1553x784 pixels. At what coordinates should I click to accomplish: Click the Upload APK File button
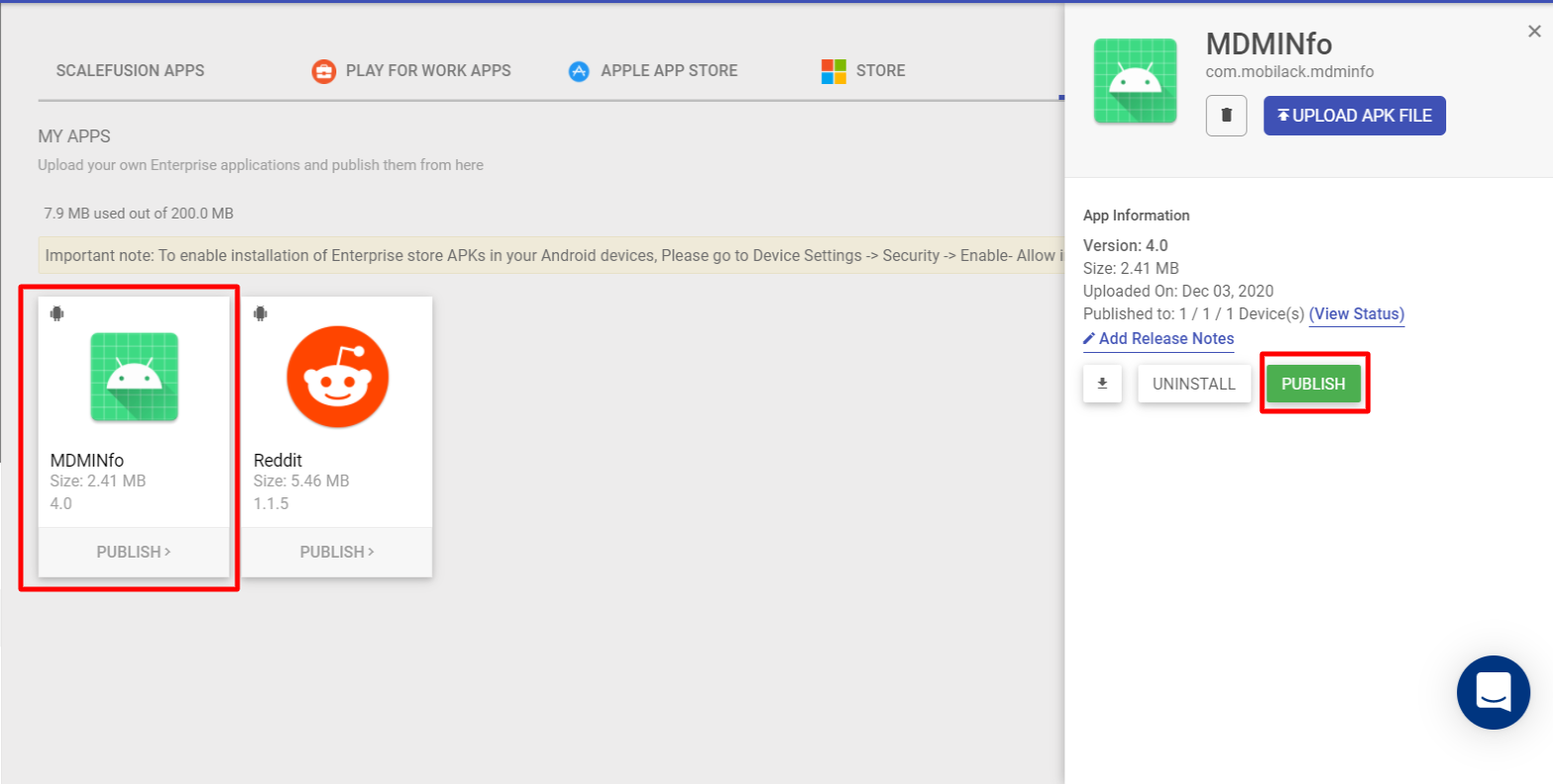[1354, 116]
